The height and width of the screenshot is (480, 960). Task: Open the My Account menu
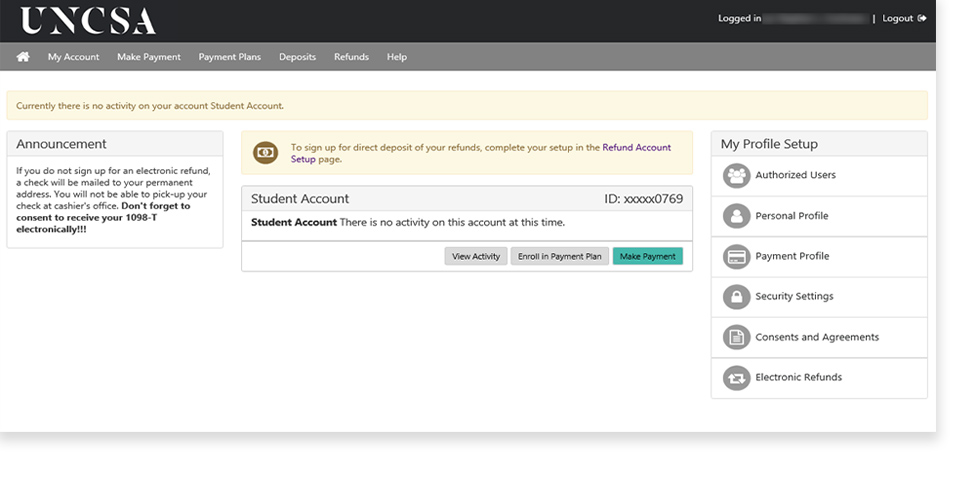73,57
